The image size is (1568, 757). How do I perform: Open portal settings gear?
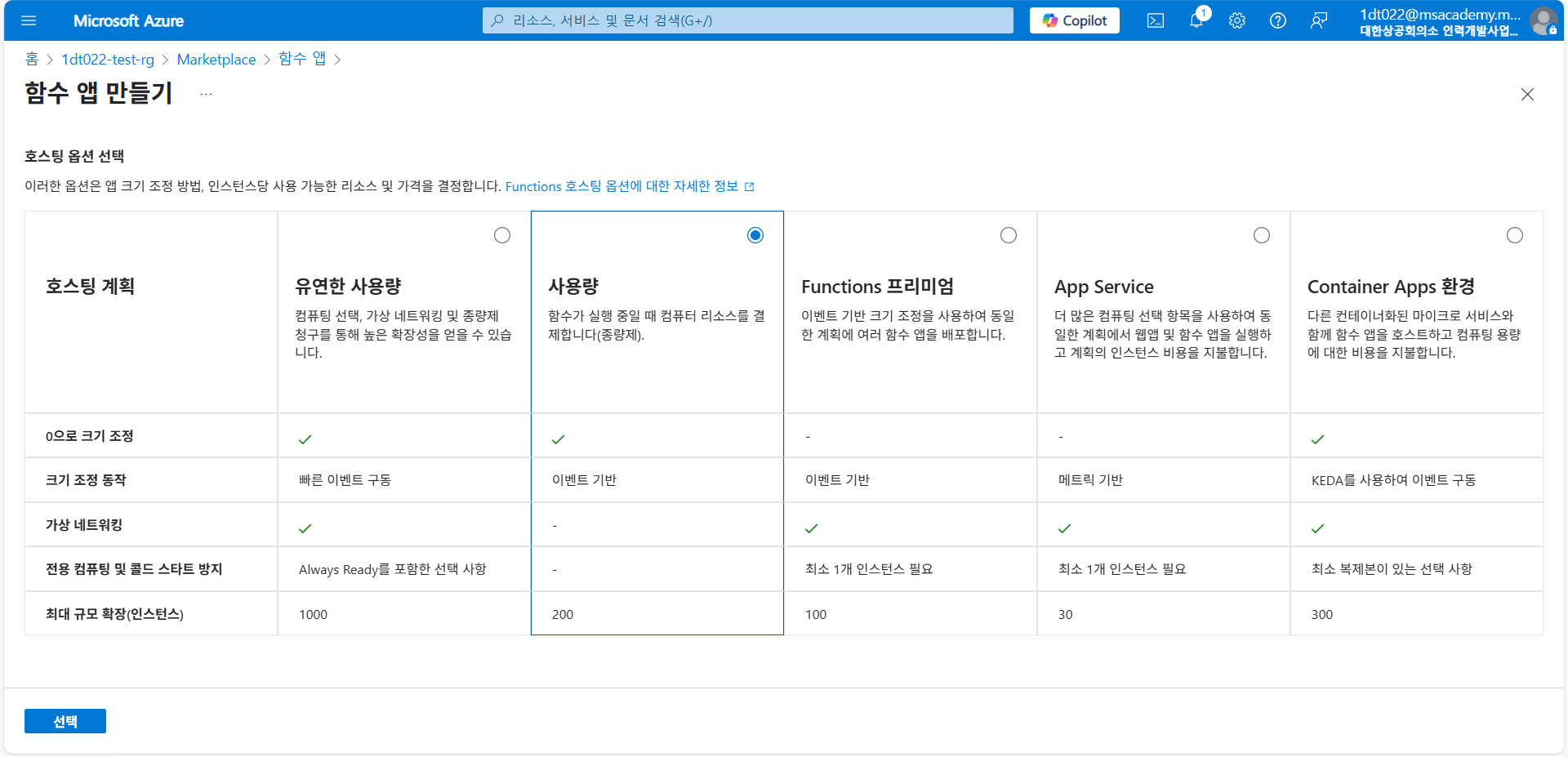click(1237, 20)
